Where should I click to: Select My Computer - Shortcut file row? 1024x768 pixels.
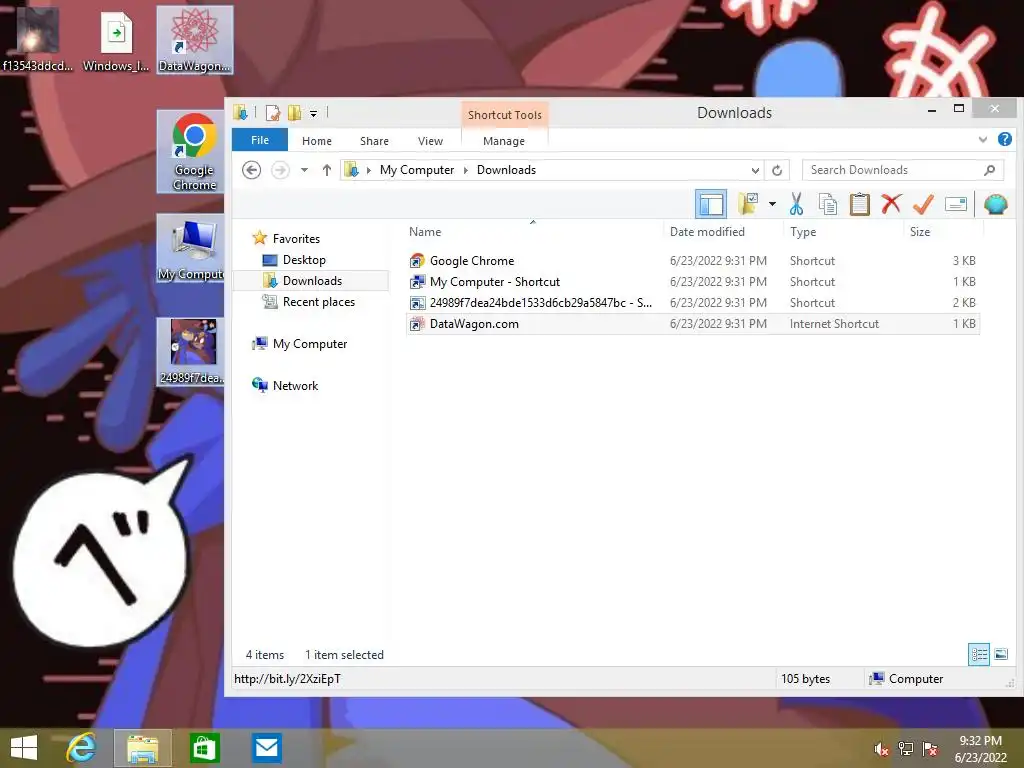(692, 281)
